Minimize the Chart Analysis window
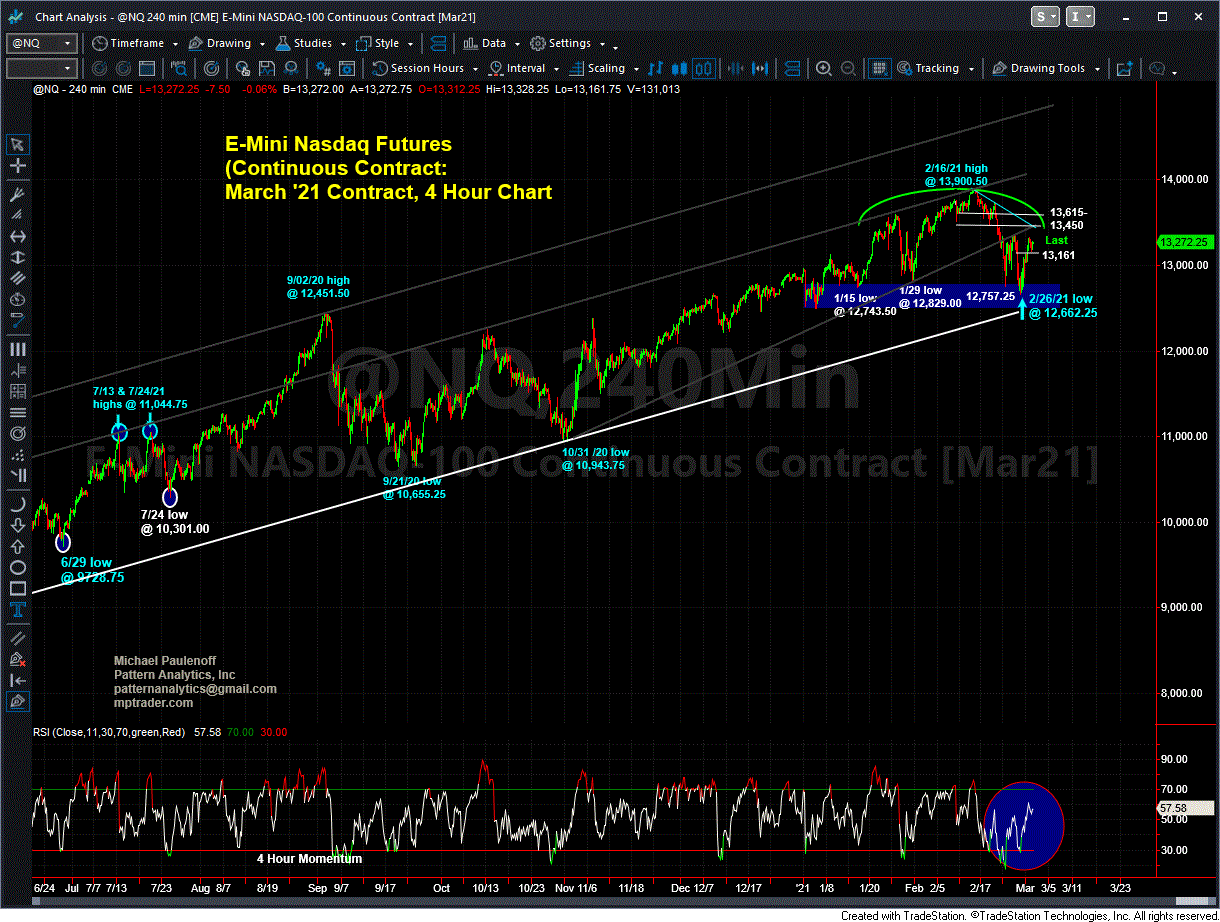Image resolution: width=1220 pixels, height=922 pixels. [1128, 17]
